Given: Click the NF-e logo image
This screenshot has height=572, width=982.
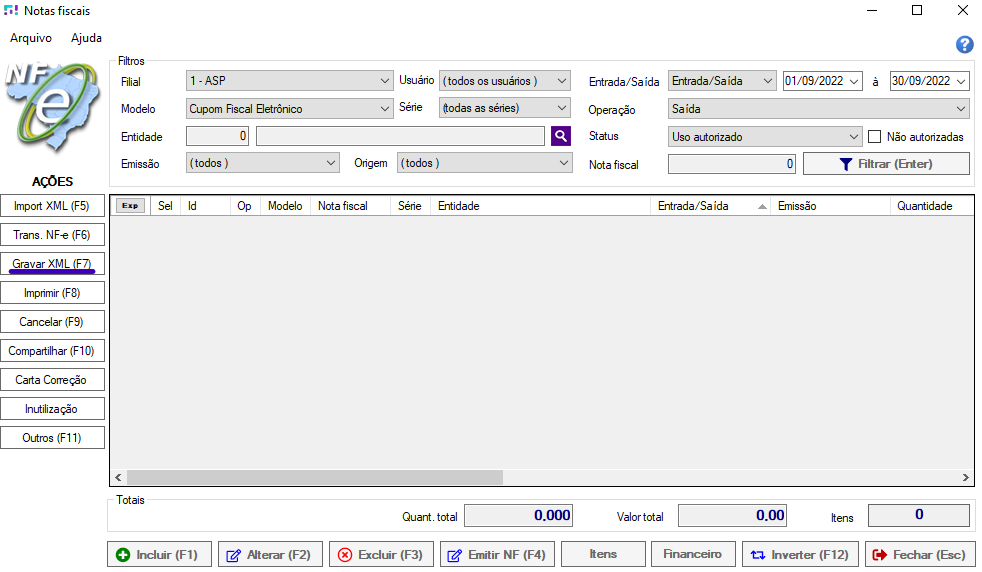Looking at the screenshot, I should tap(50, 115).
